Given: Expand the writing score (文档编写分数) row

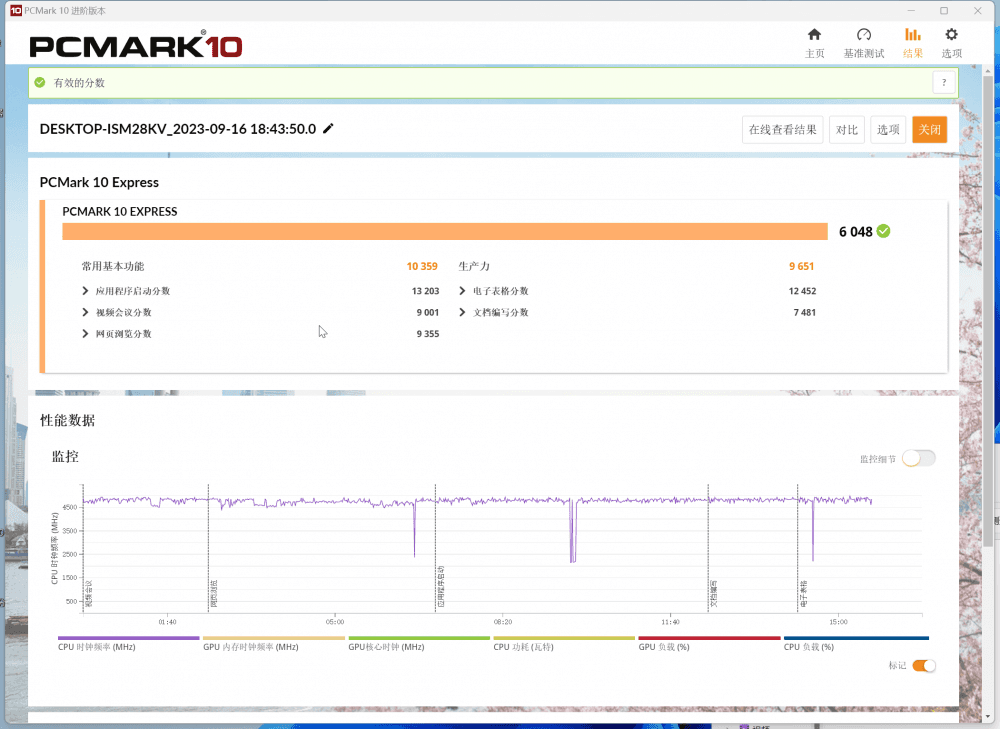Looking at the screenshot, I should (462, 312).
